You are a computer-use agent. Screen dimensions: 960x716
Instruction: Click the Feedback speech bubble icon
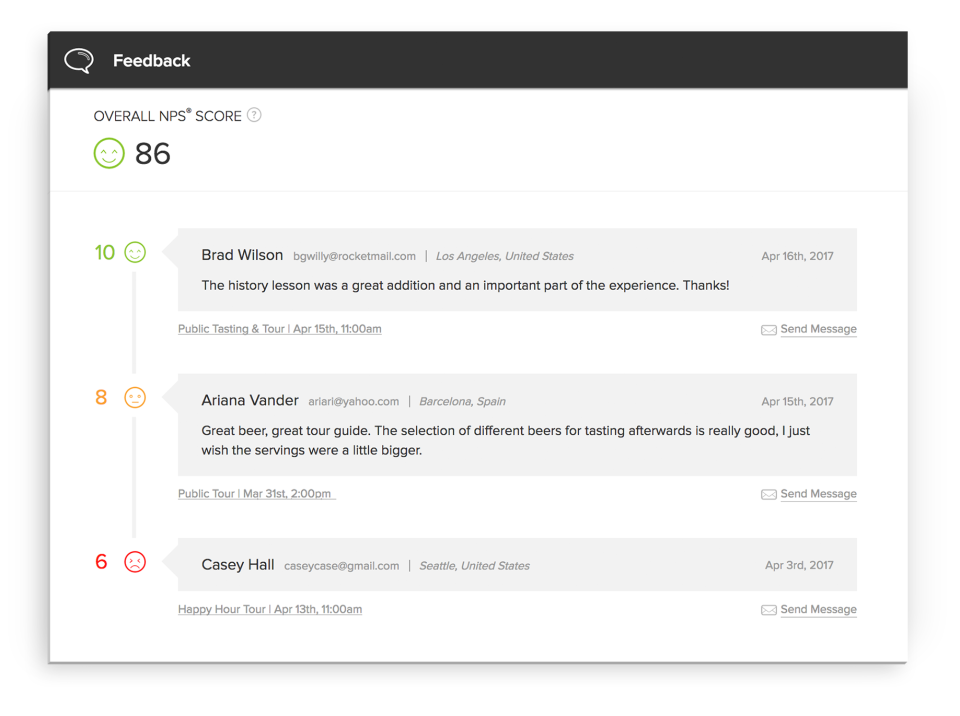coord(79,61)
